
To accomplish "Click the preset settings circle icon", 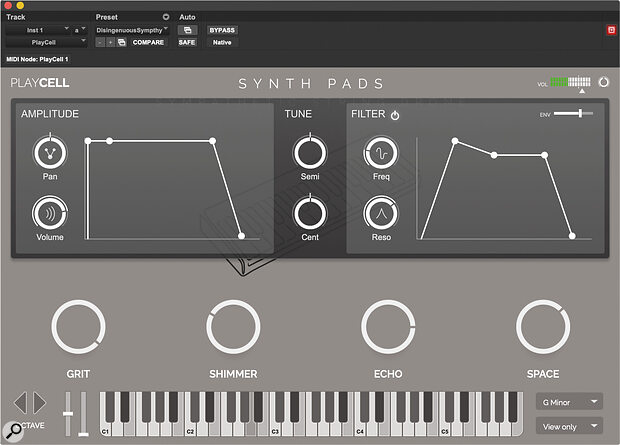I will [x=166, y=17].
